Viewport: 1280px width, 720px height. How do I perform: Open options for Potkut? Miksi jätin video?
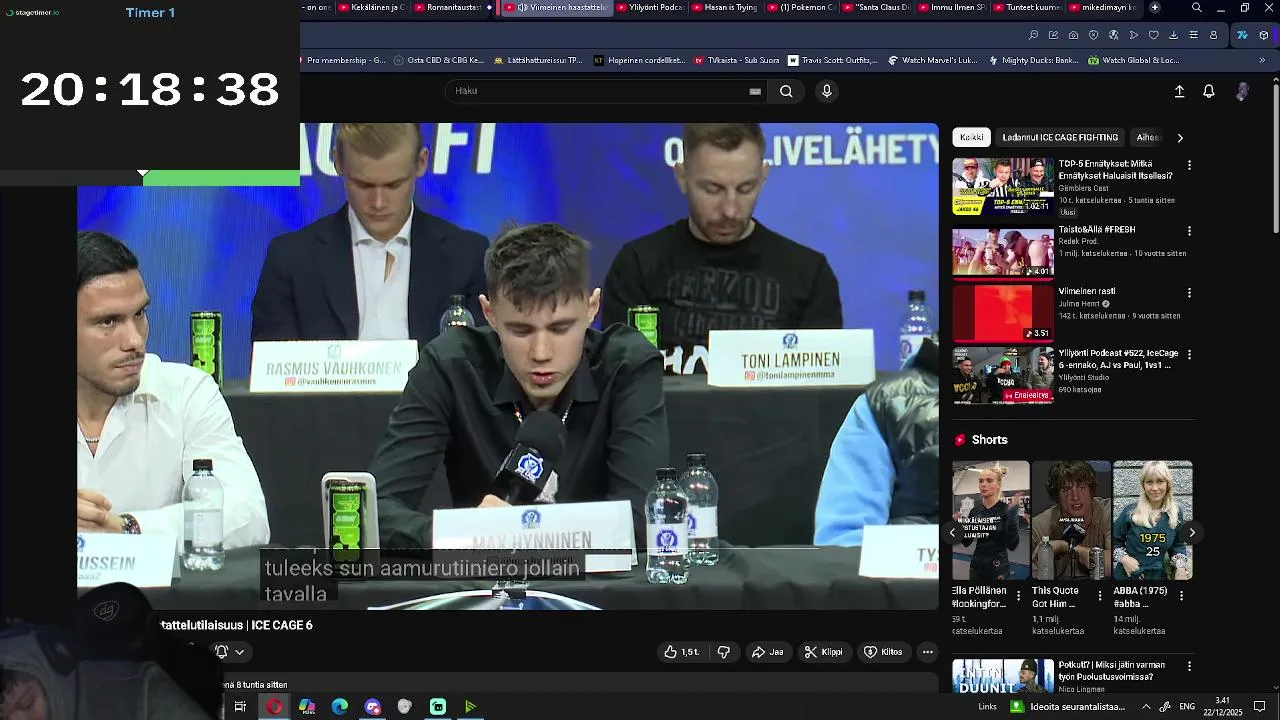[x=1189, y=666]
